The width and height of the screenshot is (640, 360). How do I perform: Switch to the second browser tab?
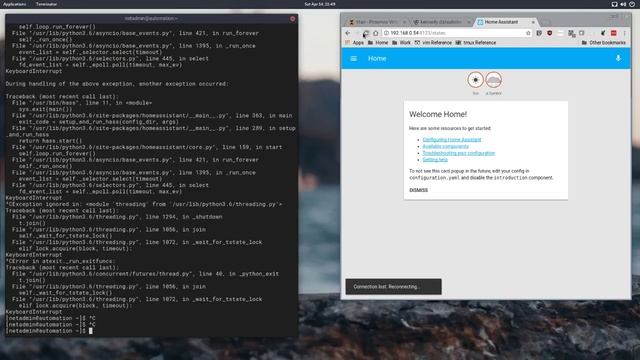(x=441, y=22)
